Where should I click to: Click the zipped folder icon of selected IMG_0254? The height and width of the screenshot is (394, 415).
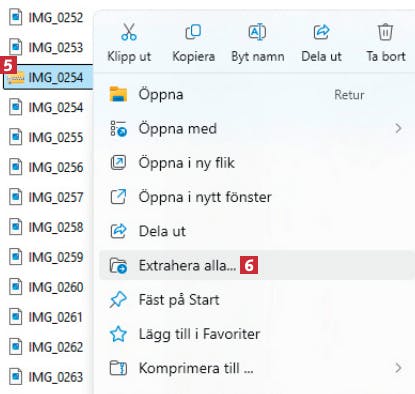pos(16,78)
